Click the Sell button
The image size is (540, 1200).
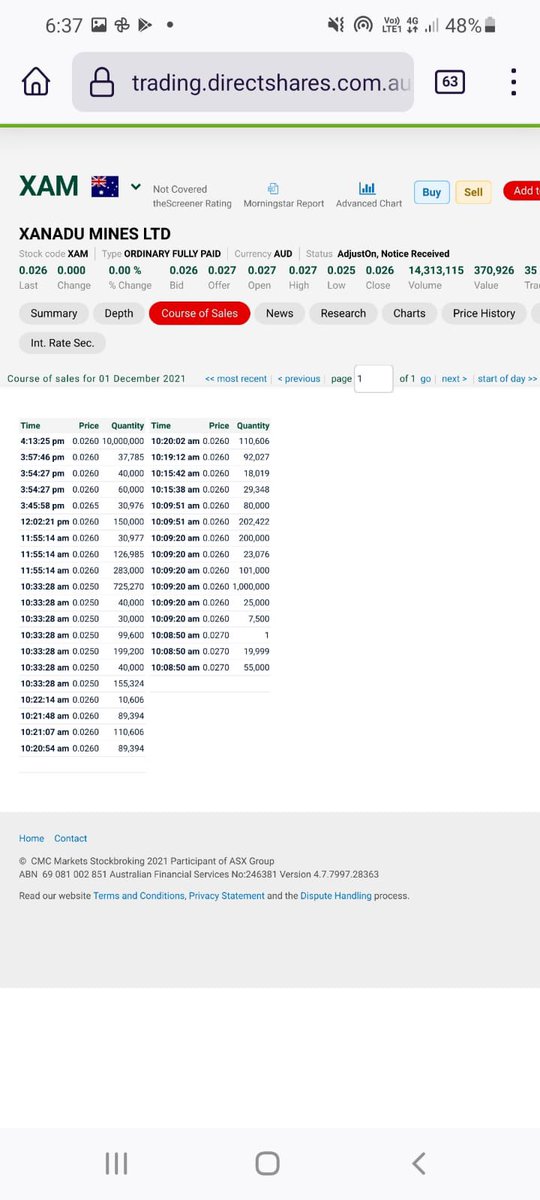(473, 192)
